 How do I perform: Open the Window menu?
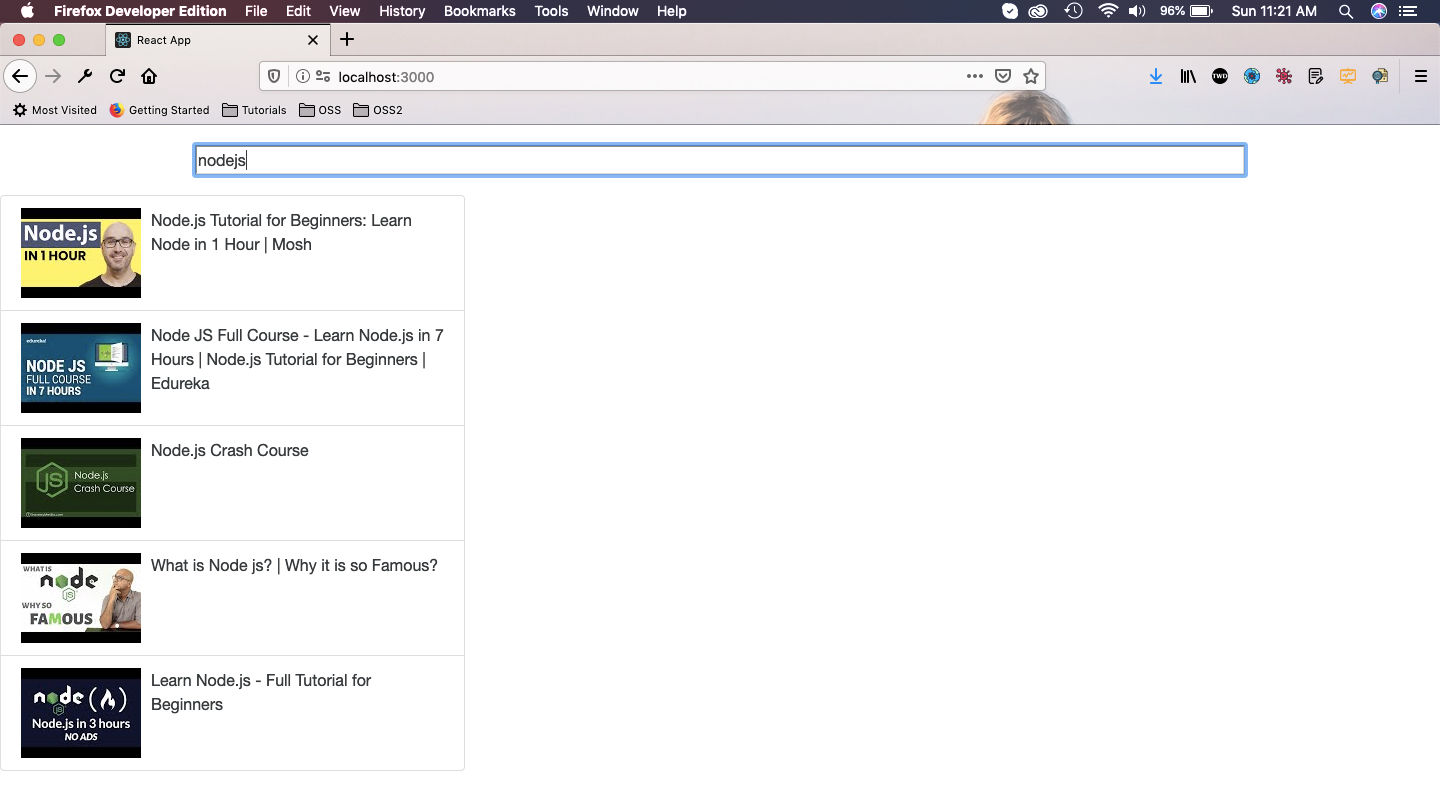612,11
